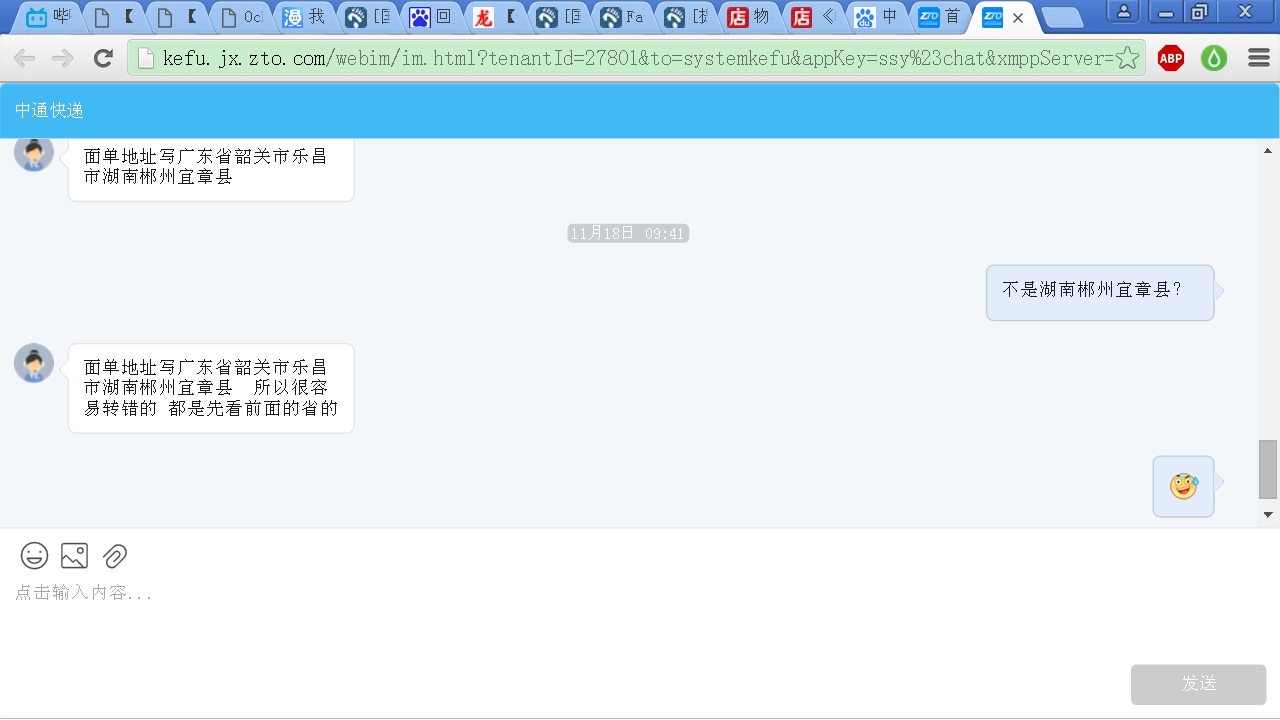Viewport: 1280px width, 720px height.
Task: Open the Chrome hamburger menu
Action: pos(1258,58)
